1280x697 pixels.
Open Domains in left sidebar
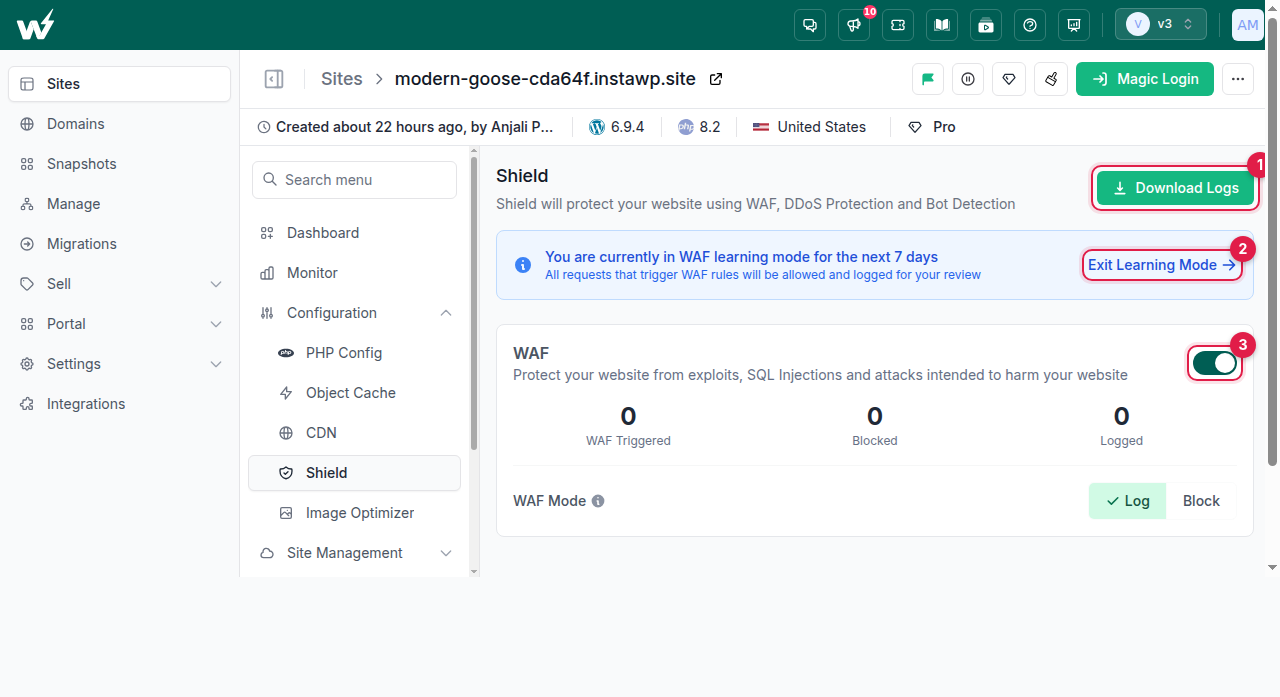[120, 124]
